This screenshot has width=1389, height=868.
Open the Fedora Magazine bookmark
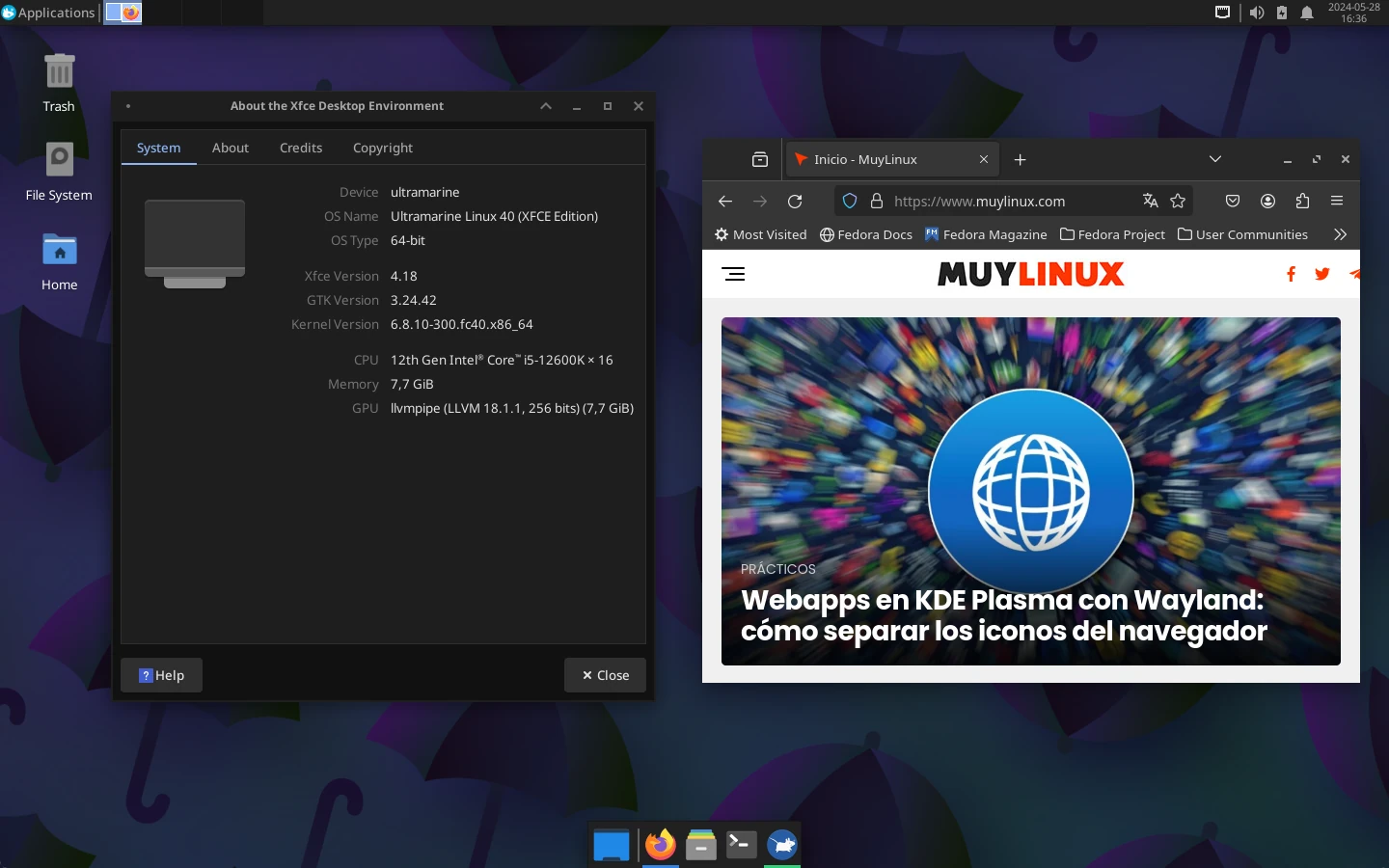985,234
